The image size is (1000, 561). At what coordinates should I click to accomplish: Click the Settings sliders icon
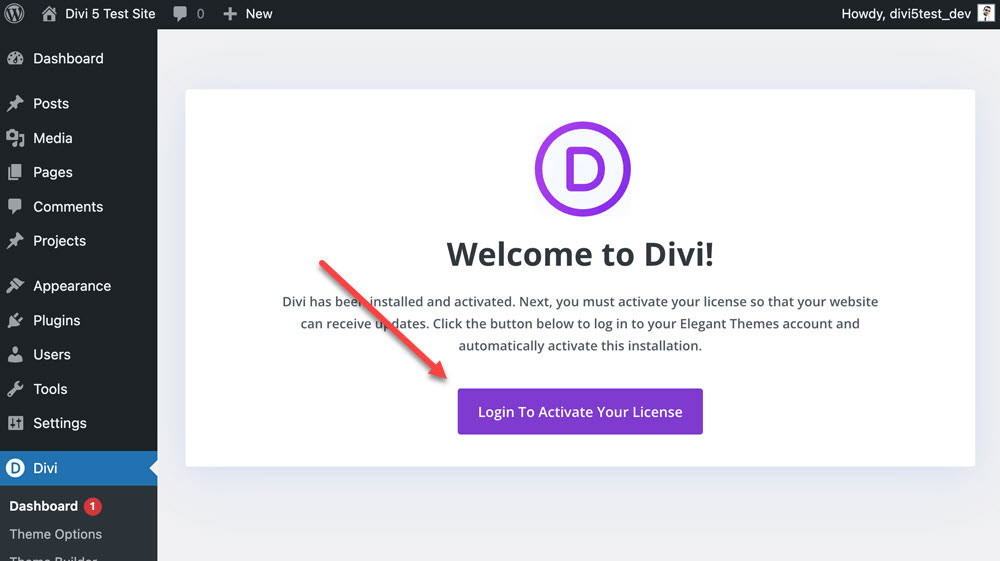15,423
